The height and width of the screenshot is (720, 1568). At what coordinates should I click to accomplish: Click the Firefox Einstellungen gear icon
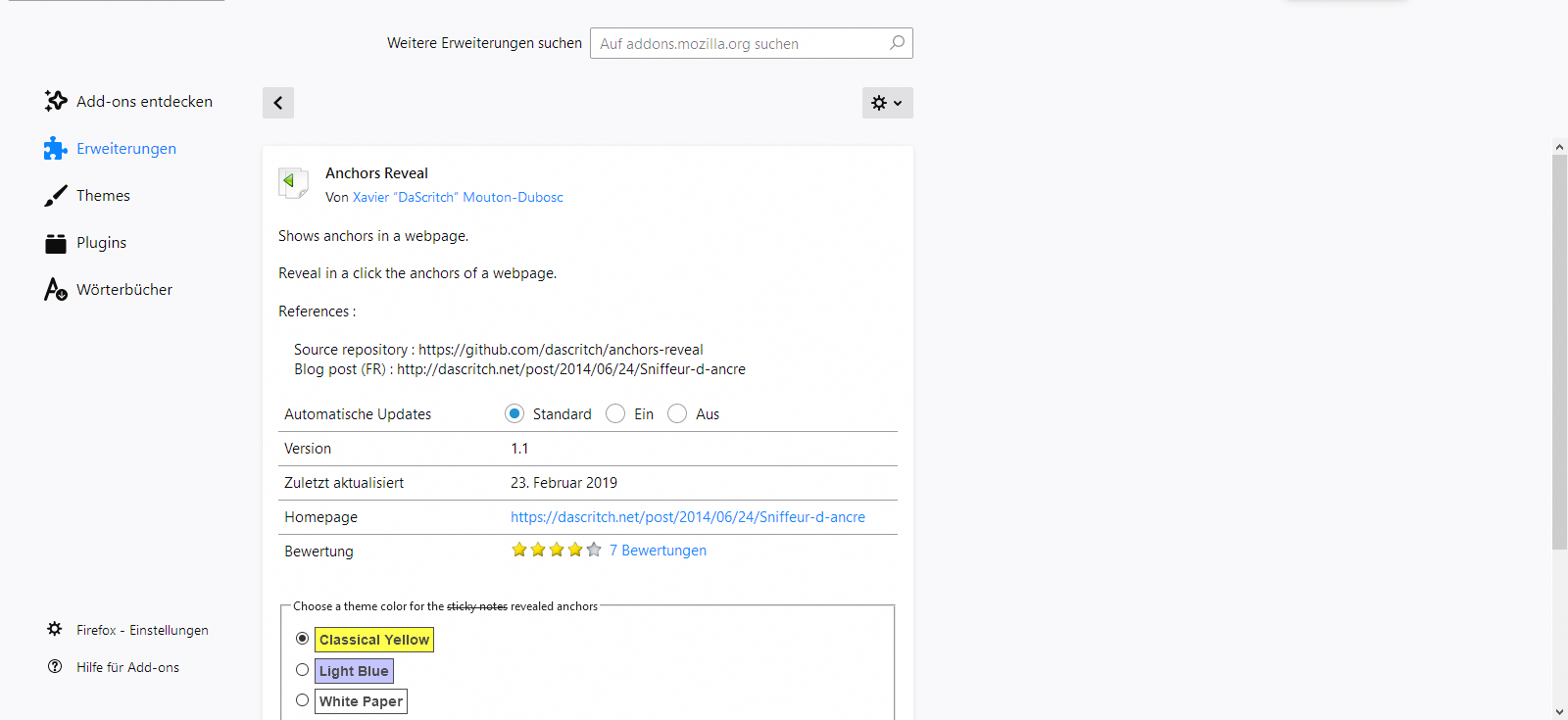55,629
